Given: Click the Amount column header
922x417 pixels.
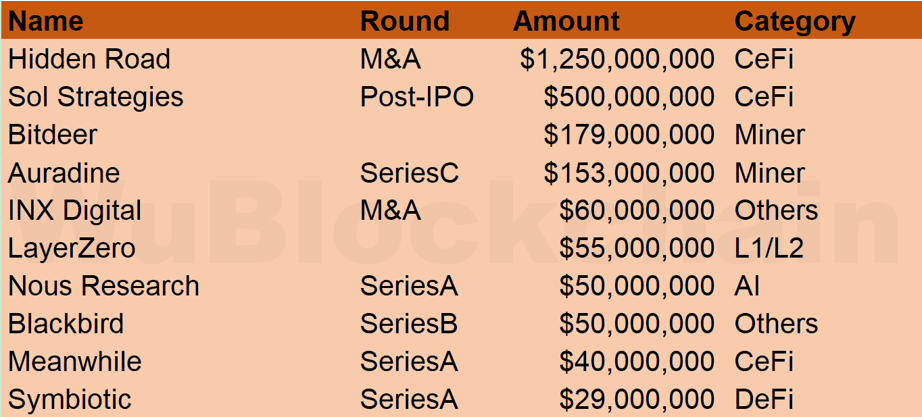Looking at the screenshot, I should [566, 22].
